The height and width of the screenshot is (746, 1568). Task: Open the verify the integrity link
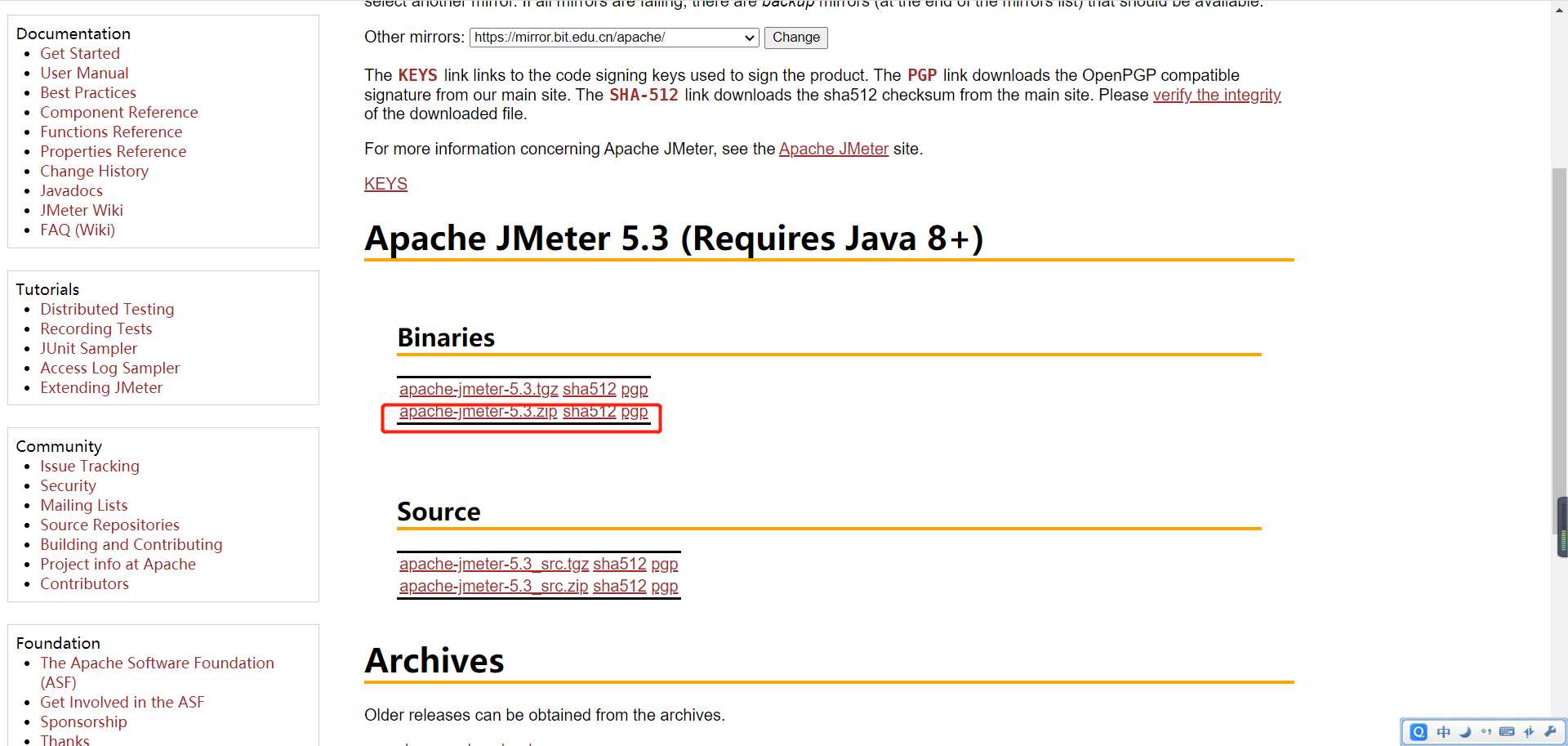point(1217,95)
